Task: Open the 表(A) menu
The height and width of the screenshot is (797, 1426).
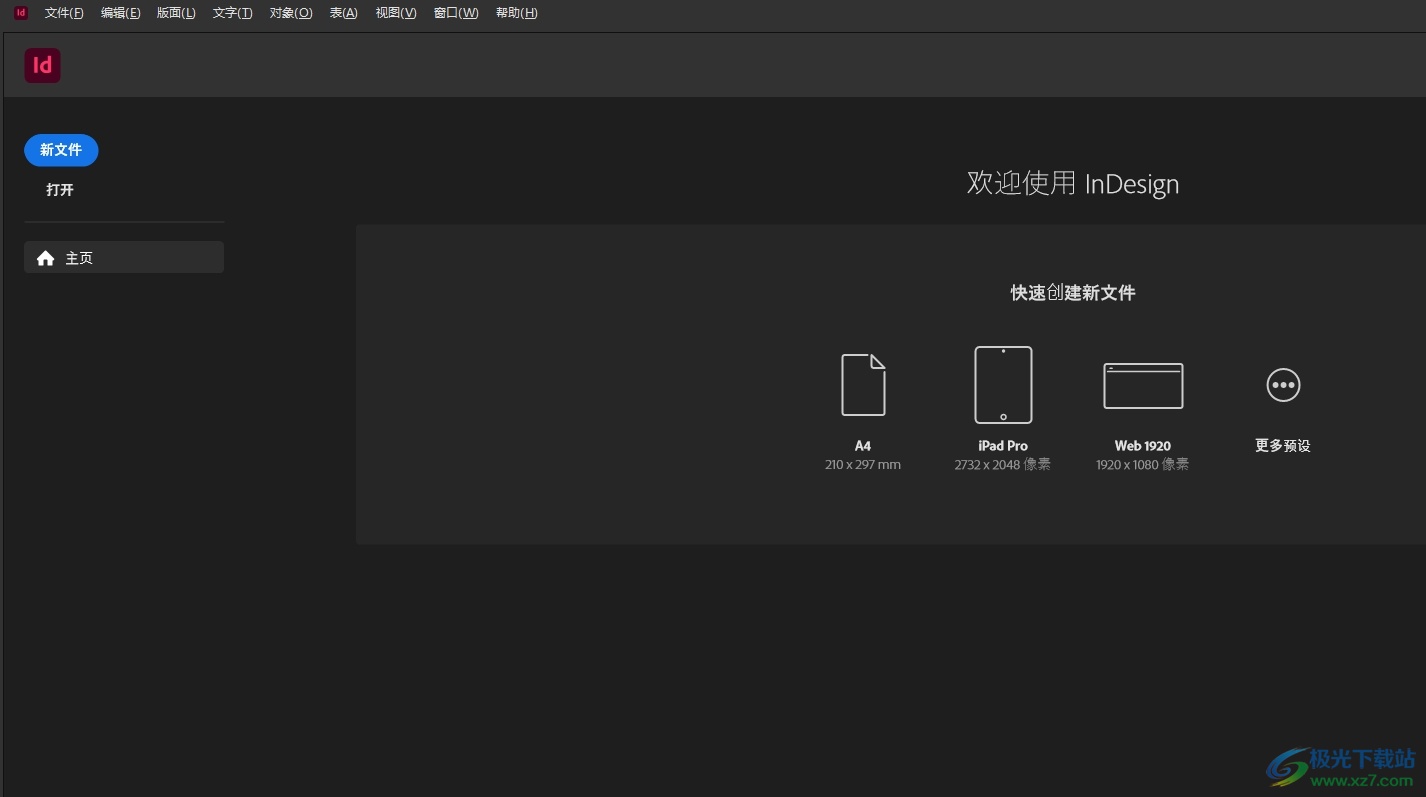Action: pos(344,13)
